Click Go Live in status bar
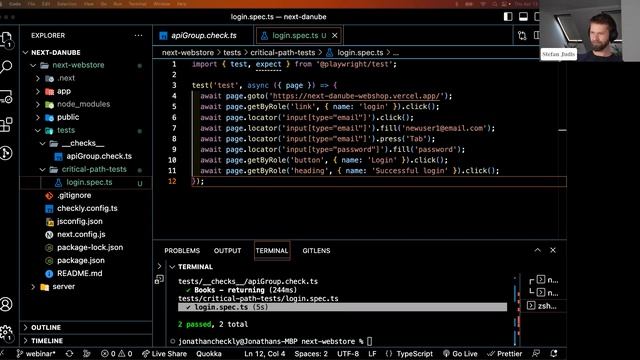The height and width of the screenshot is (360, 640). [460, 354]
